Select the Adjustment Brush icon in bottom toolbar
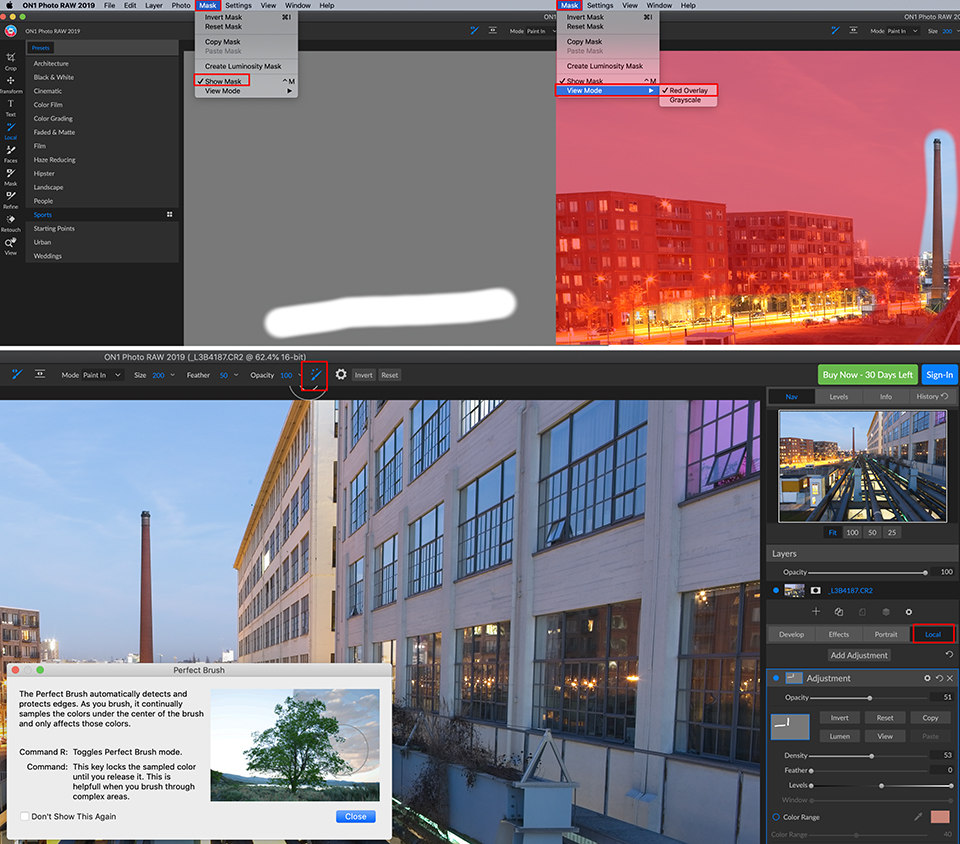 17,374
